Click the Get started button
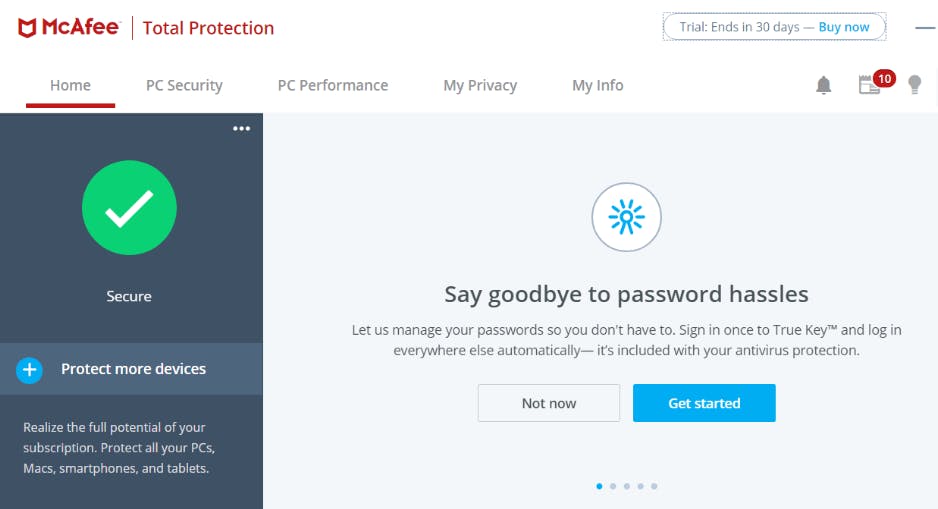Viewport: 938px width, 509px height. 704,403
